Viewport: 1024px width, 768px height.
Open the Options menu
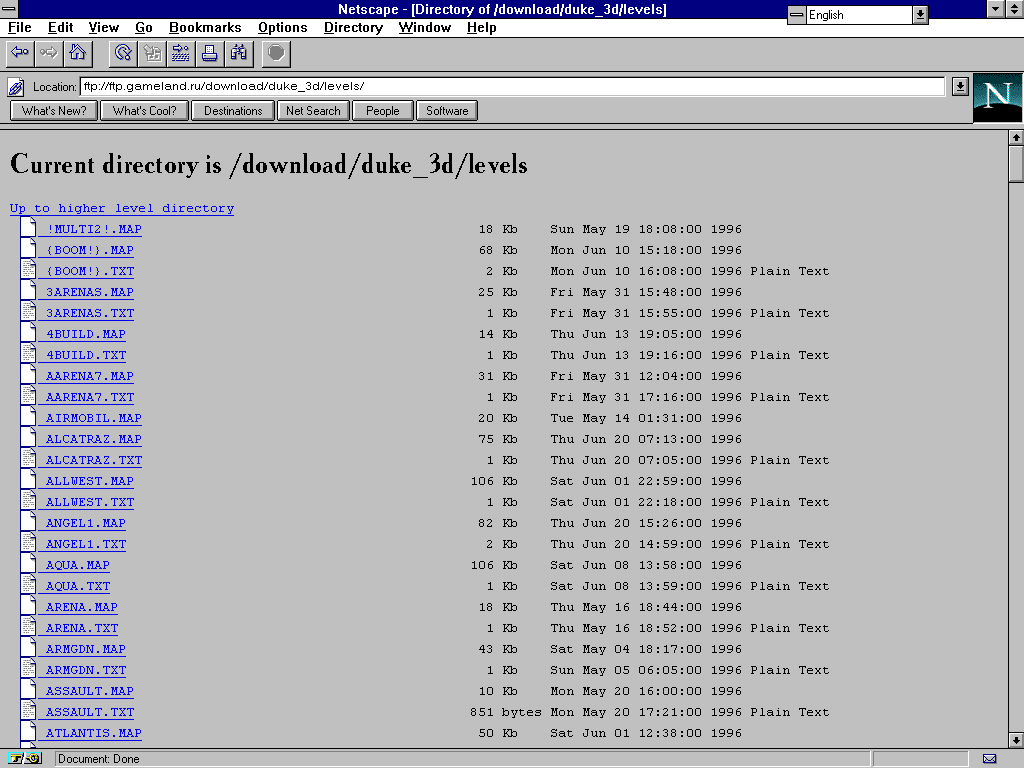(282, 27)
